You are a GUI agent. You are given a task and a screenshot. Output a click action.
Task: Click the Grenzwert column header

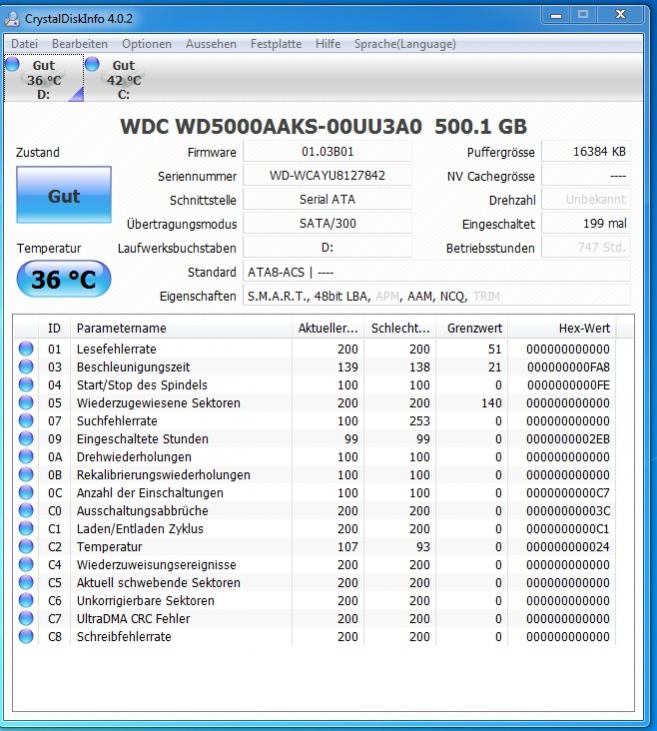[472, 328]
